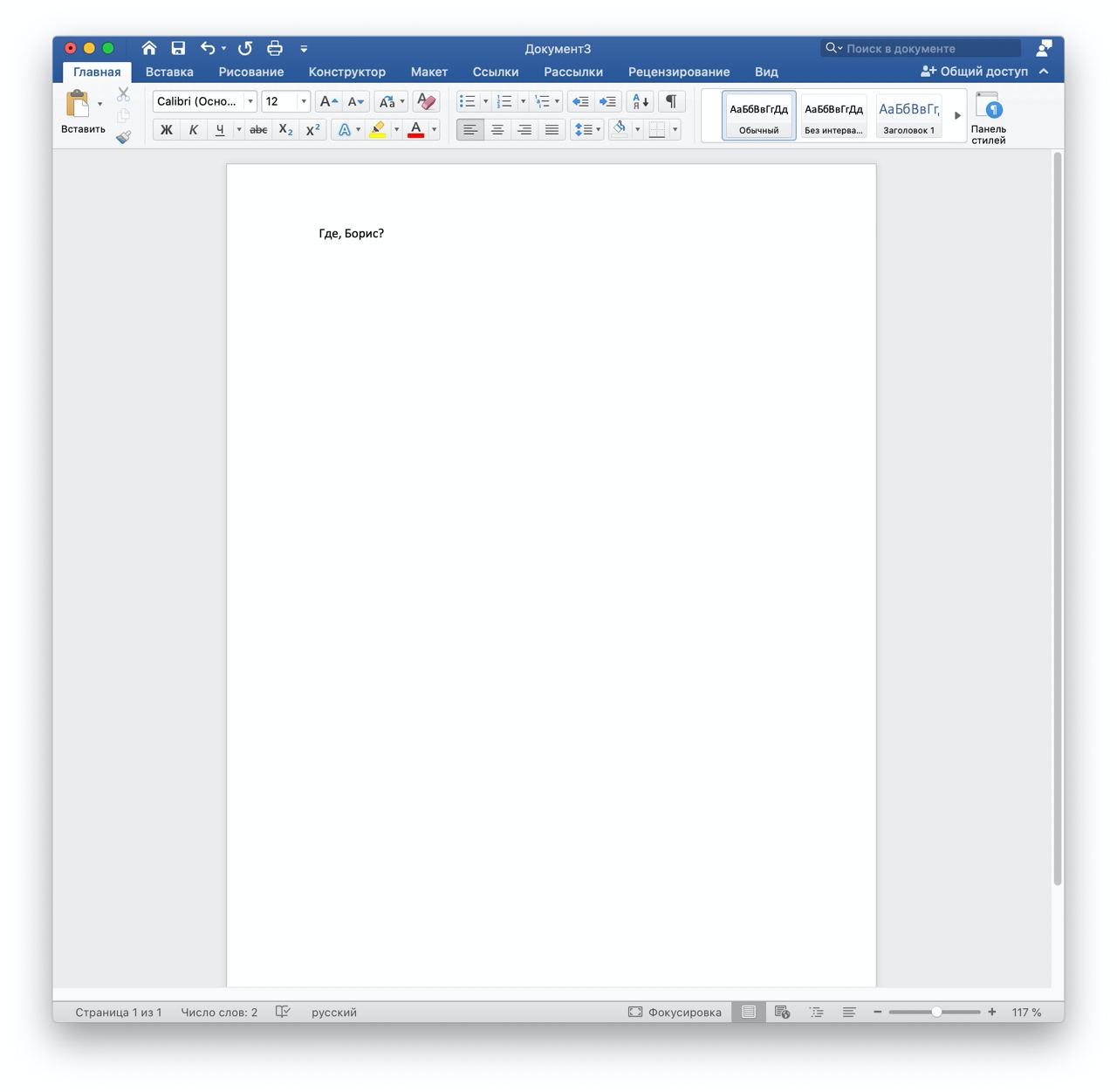The image size is (1117, 1092).
Task: Open Панель стилей styles pane
Action: pyautogui.click(x=989, y=117)
